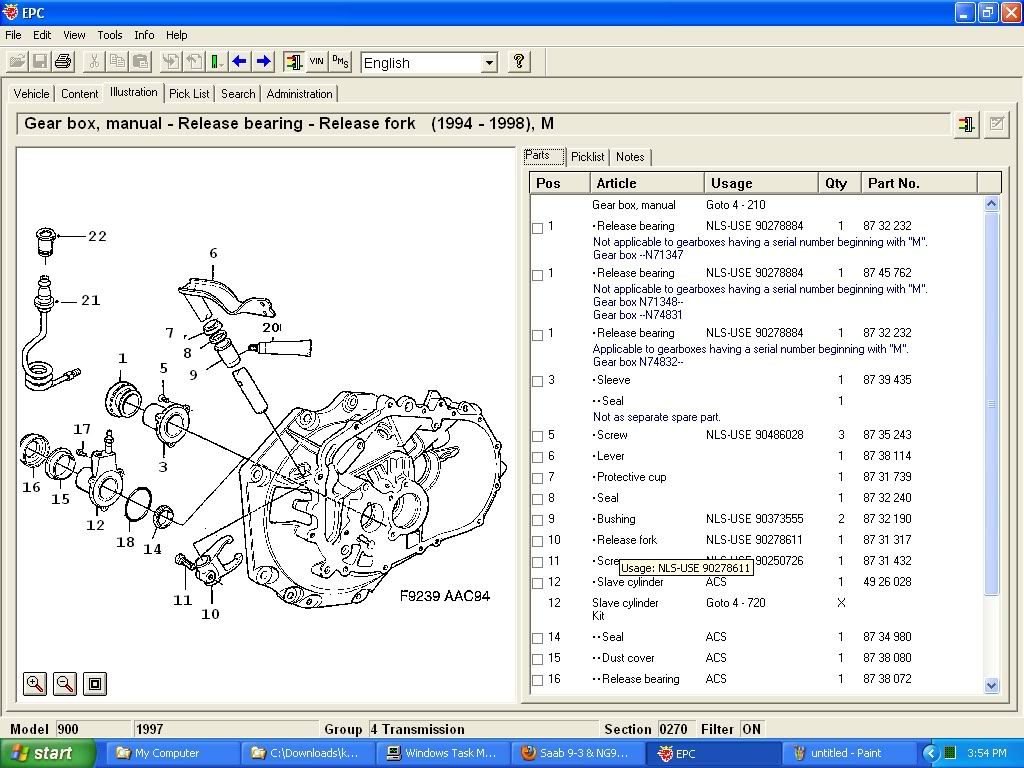Select the VIN lookup icon on the toolbar
Screen dimensions: 1024x768
(316, 61)
